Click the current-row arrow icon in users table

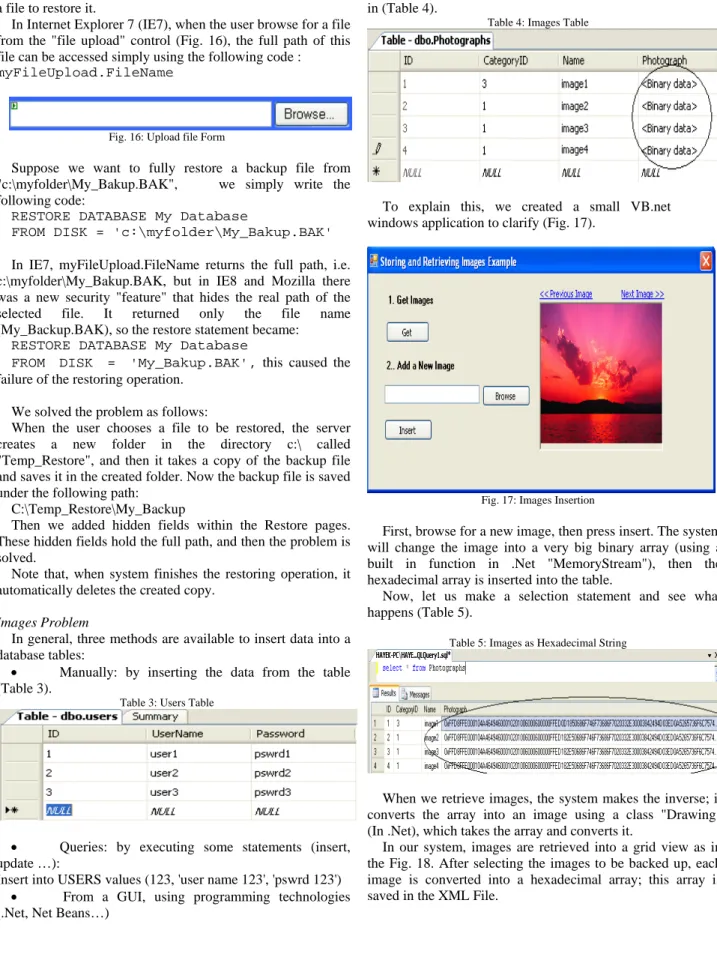click(x=11, y=810)
